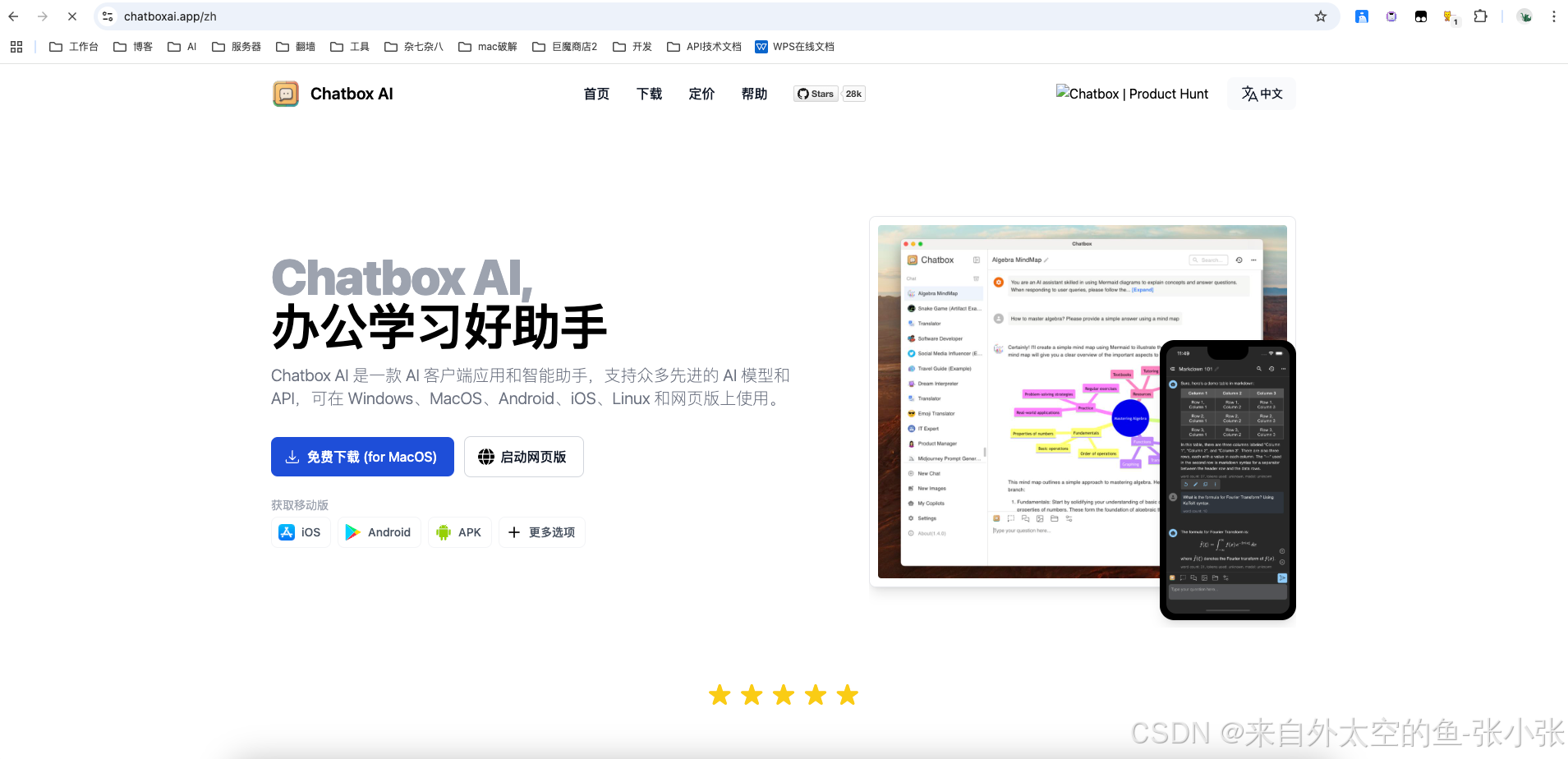Open the 中文 language selector
Viewport: 1568px width, 759px height.
tap(1262, 94)
